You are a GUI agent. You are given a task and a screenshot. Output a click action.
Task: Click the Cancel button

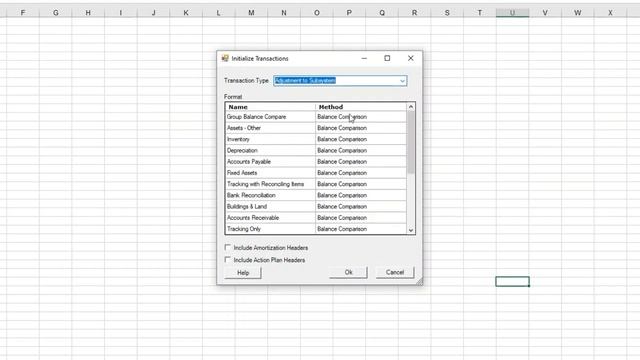395,272
